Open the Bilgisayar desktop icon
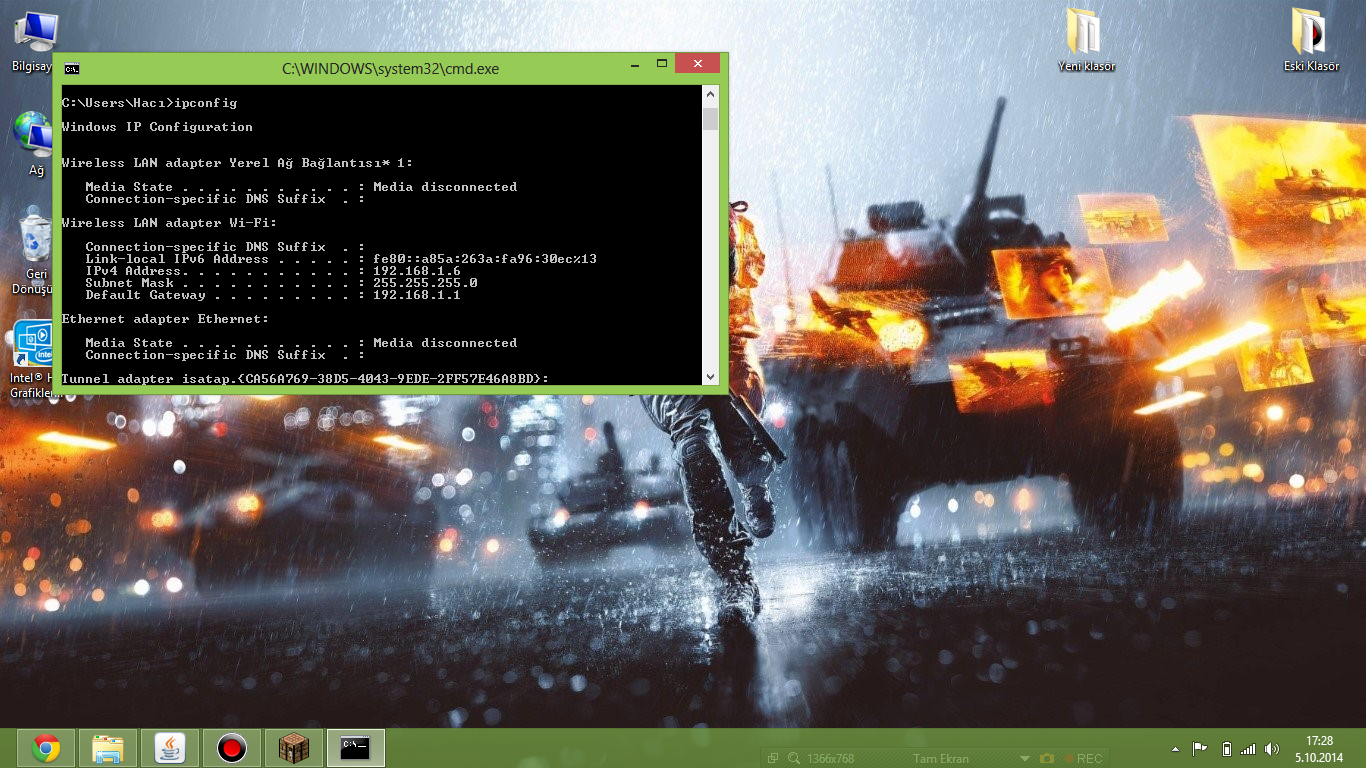Screen dimensions: 1366x768 (x=35, y=42)
